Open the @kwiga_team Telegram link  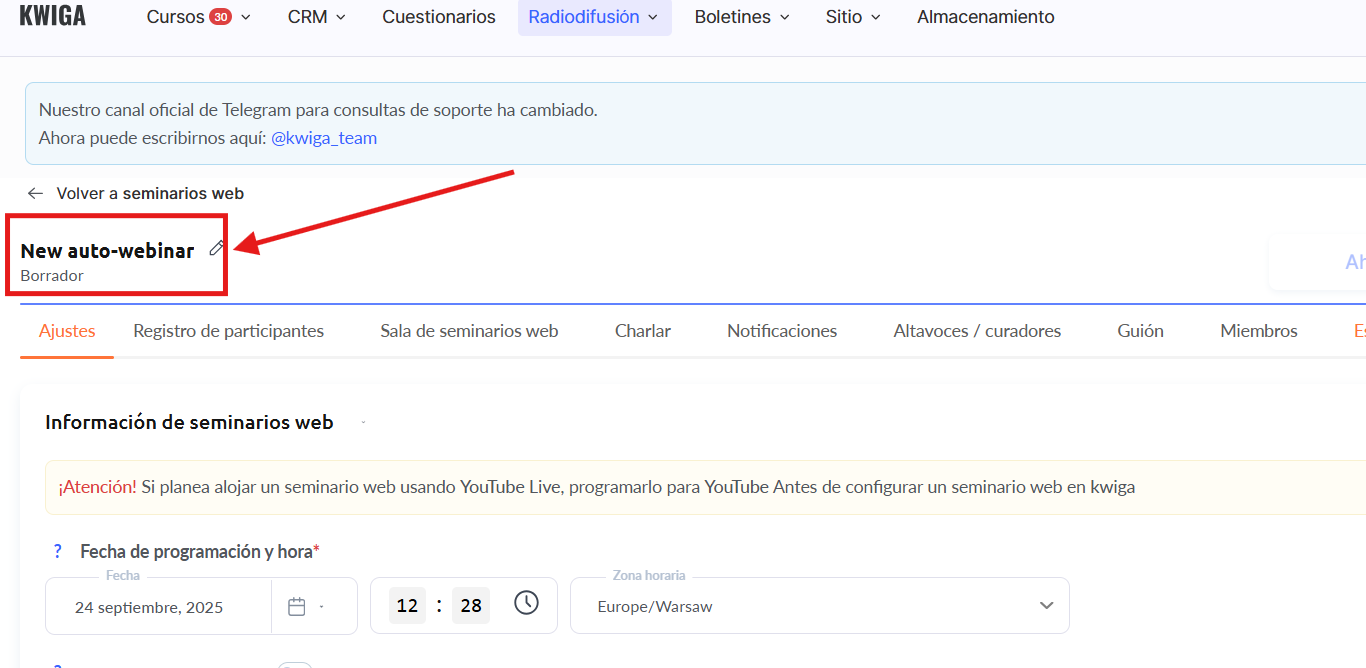tap(324, 138)
